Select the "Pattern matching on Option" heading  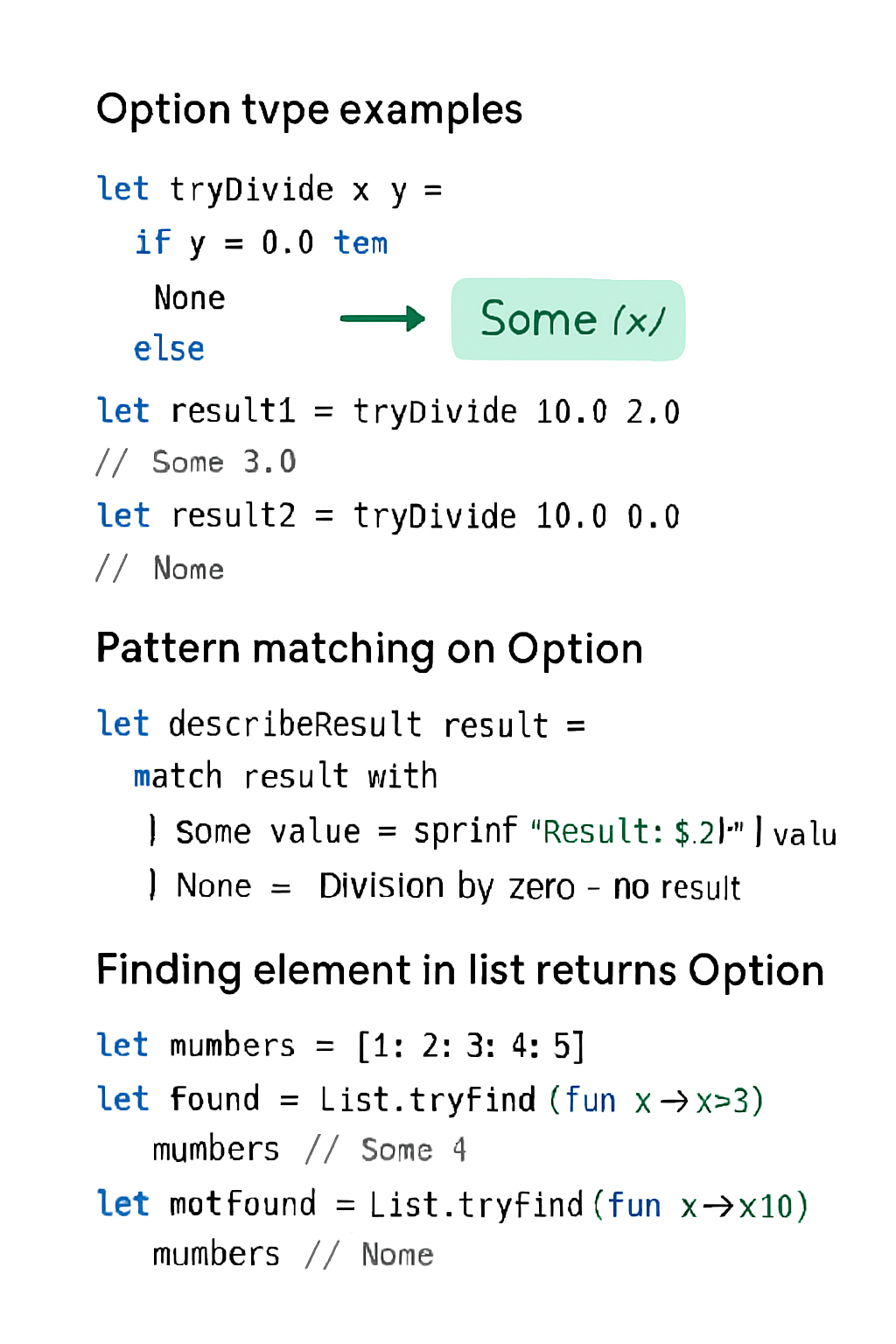(369, 649)
